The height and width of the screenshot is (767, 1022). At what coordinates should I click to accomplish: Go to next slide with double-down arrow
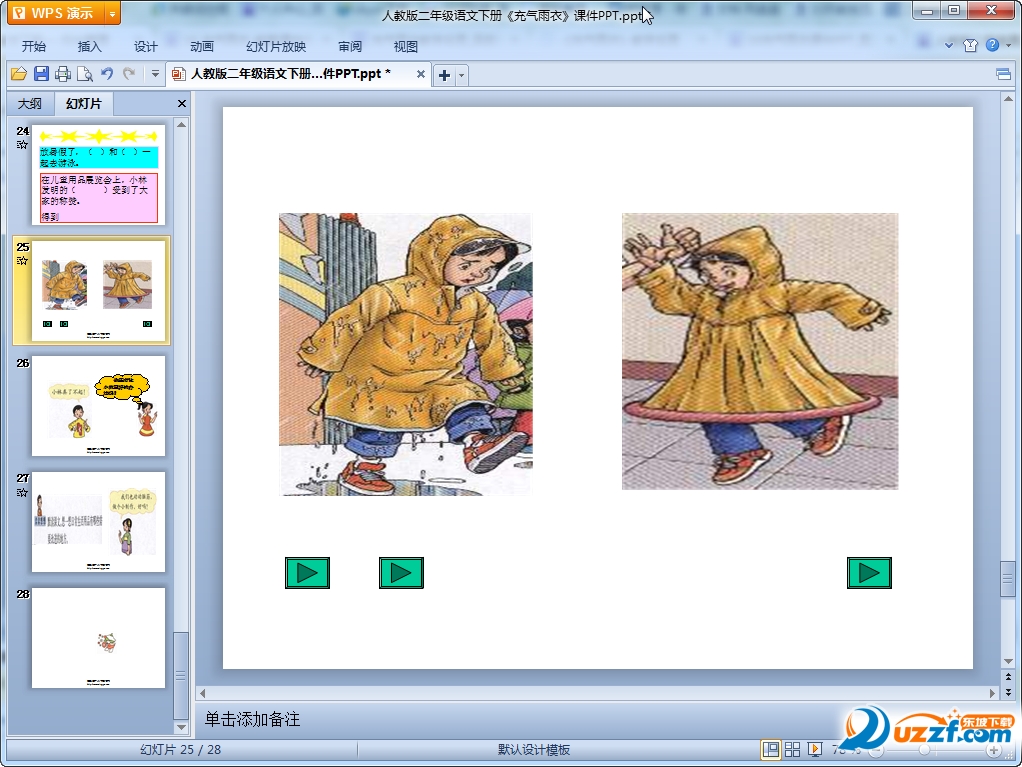1008,692
